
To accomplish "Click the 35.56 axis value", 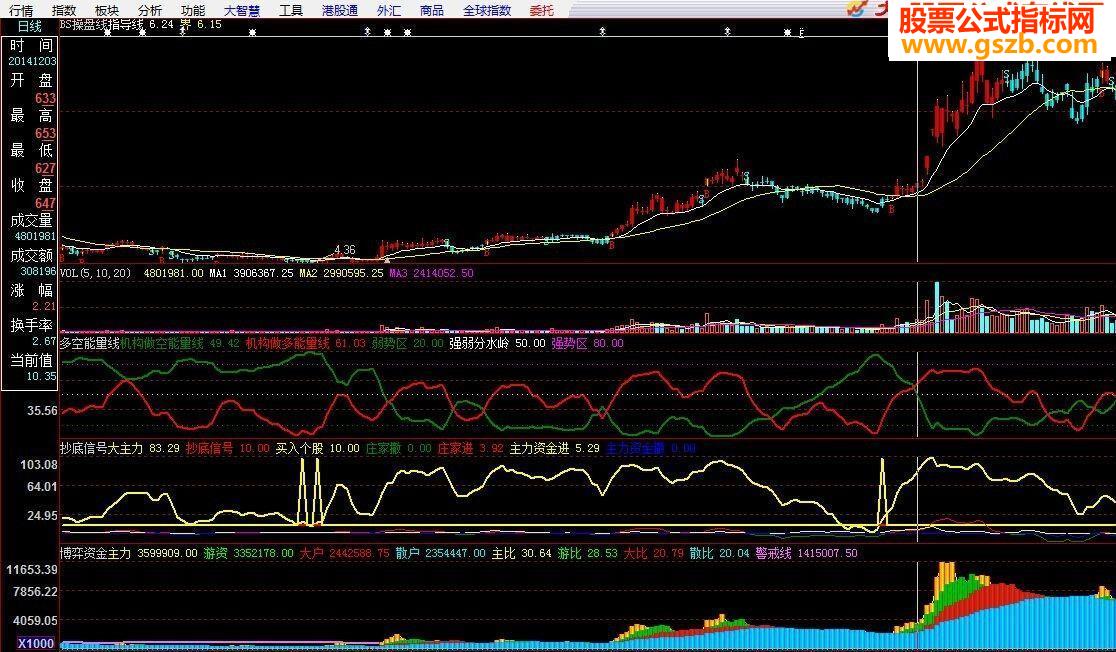I will coord(42,411).
